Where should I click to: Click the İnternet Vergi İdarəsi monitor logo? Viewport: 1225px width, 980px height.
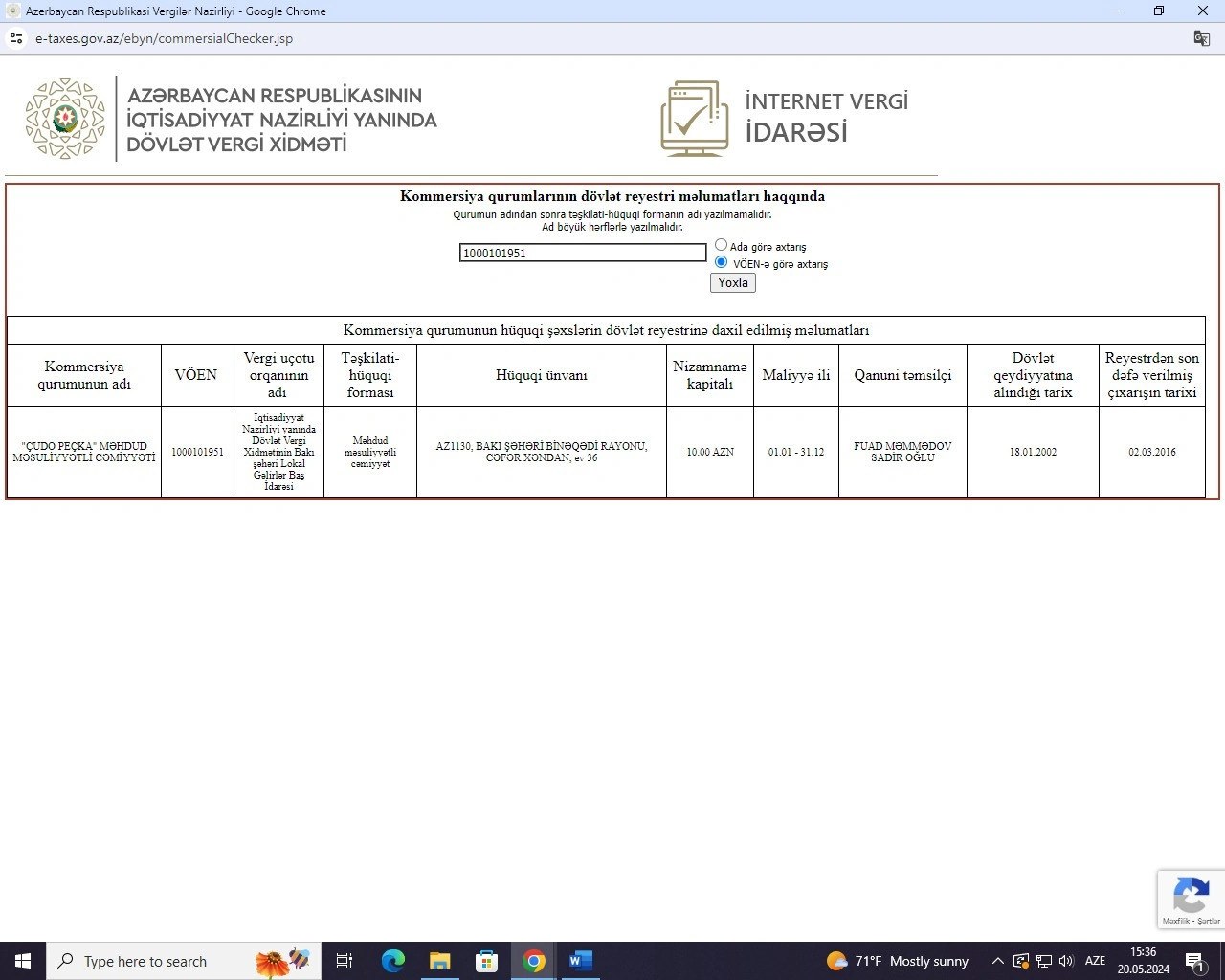tap(695, 119)
